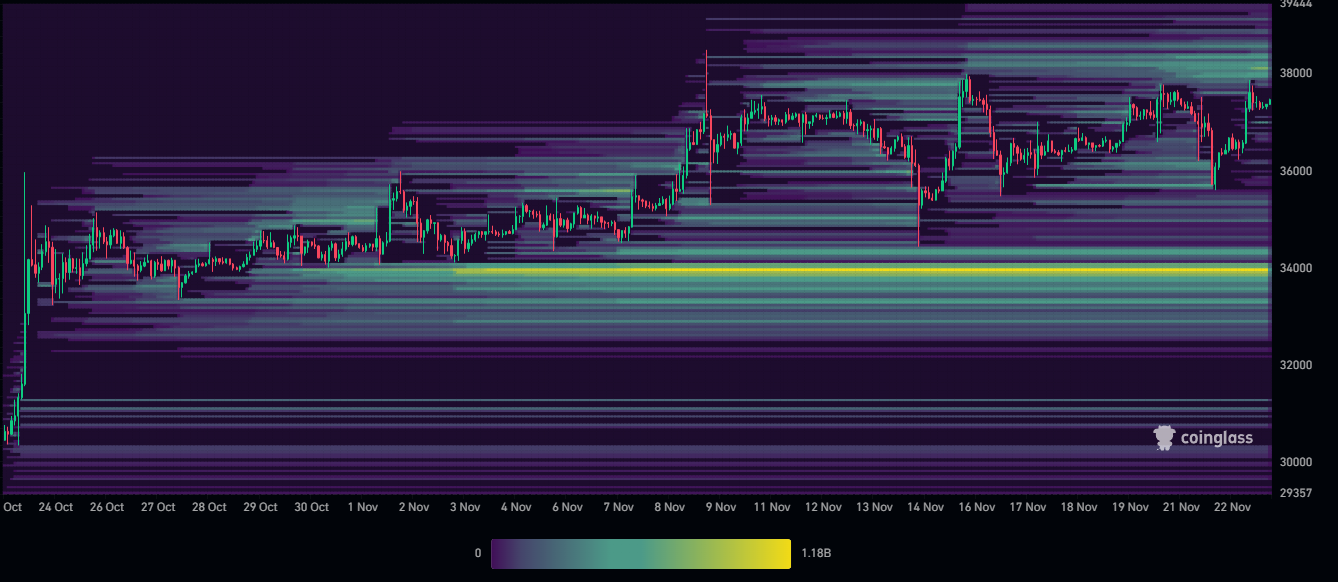
Task: Click the legend minimum value 0
Action: pyautogui.click(x=478, y=553)
